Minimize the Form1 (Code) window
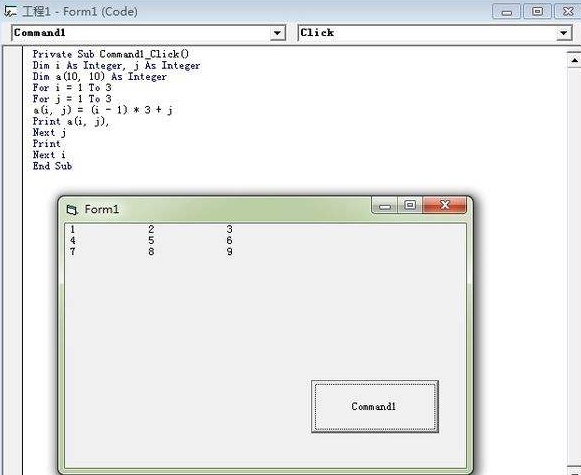Image resolution: width=581 pixels, height=475 pixels. click(506, 11)
